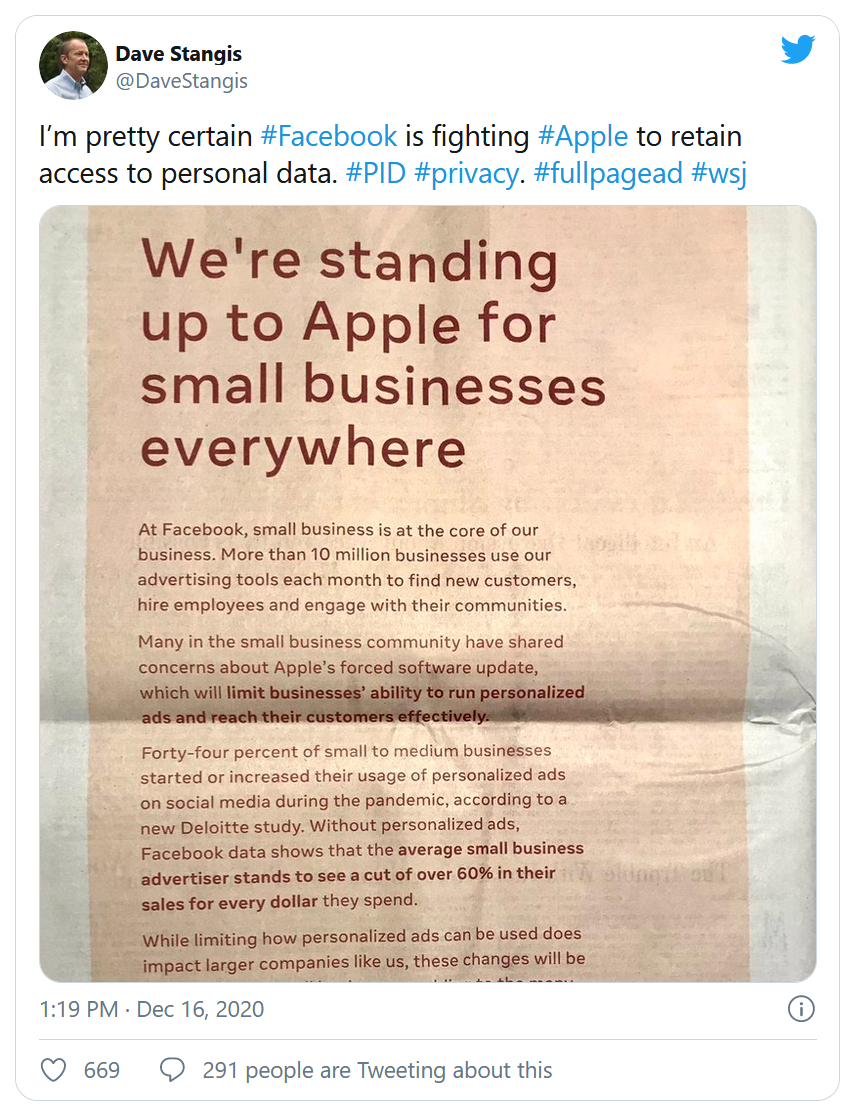Click the ad headline "We're standing up to Apple"
Screen dimensions: 853x1117
(349, 292)
